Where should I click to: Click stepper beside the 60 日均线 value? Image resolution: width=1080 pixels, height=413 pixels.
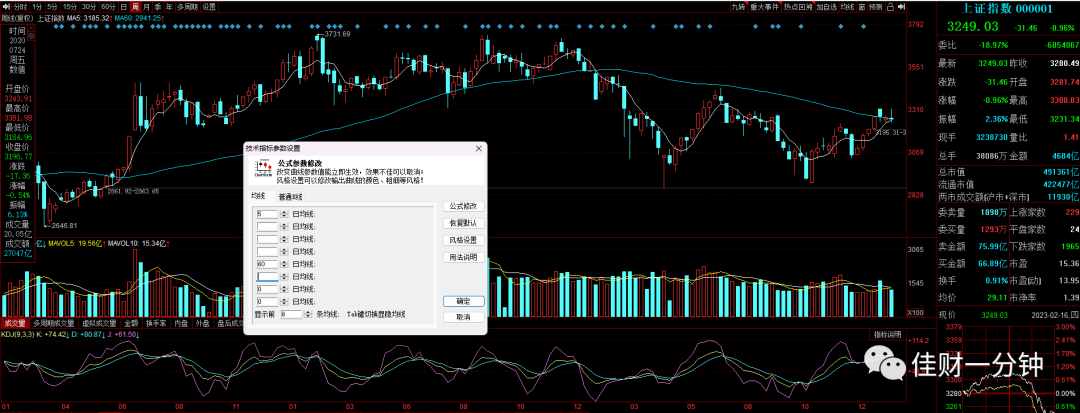pyautogui.click(x=284, y=264)
